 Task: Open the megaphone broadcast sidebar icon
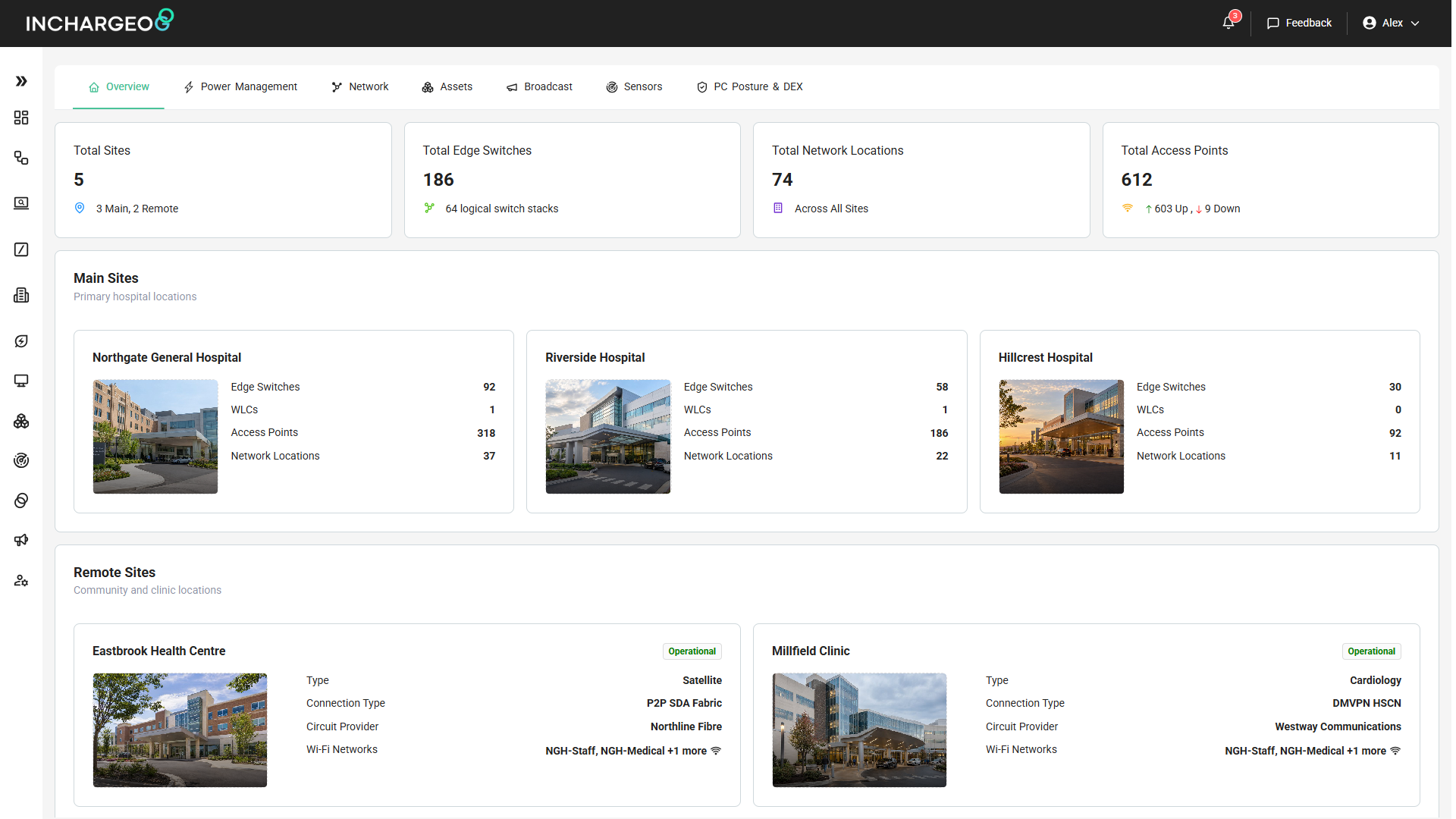coord(21,540)
